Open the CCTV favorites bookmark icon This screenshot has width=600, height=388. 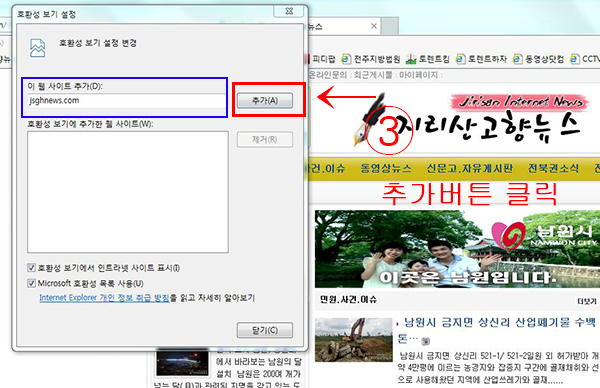(574, 59)
